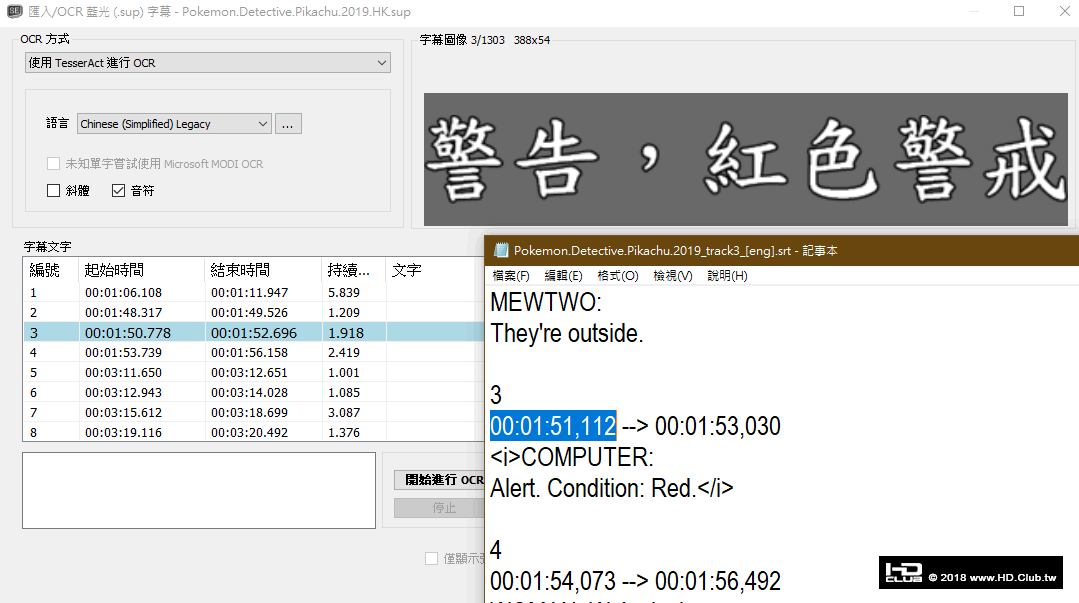
Task: Select subtitle row 1 starting 00:01:06.108
Action: (x=253, y=293)
